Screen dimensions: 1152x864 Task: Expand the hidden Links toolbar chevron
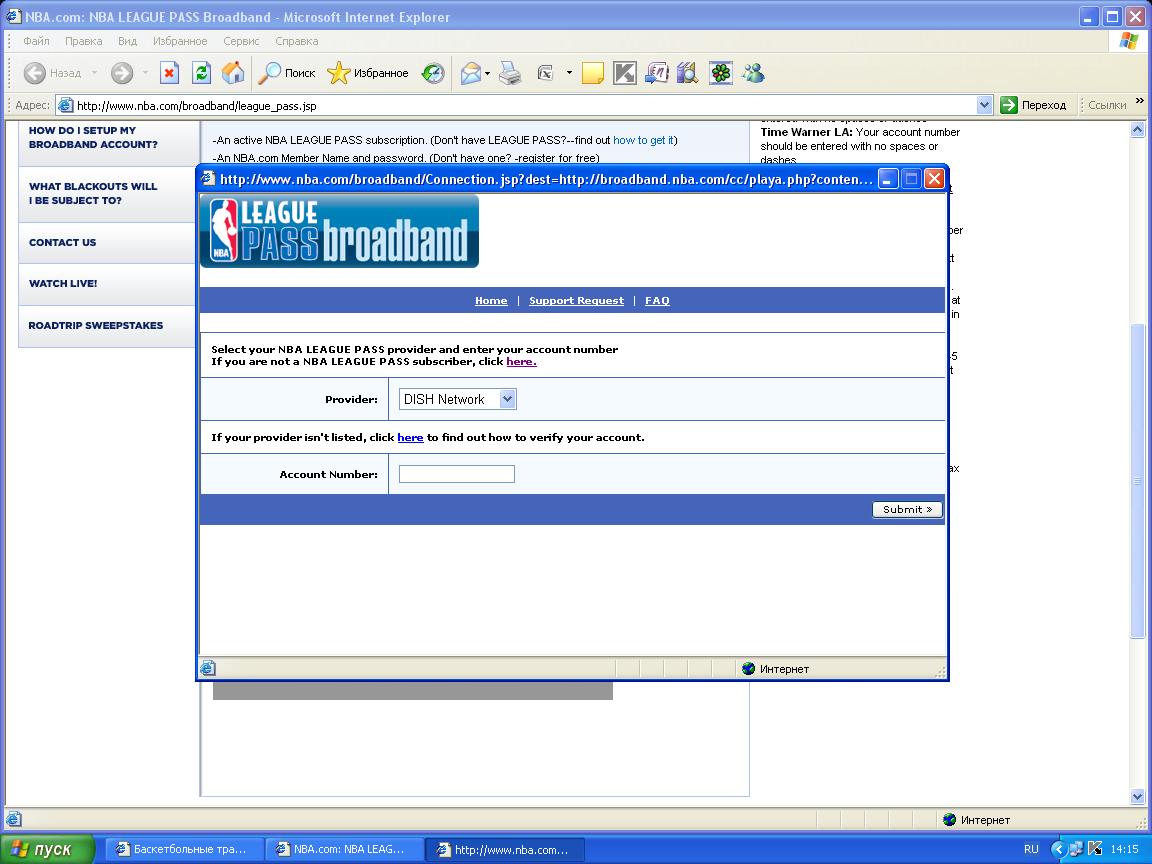click(1140, 101)
